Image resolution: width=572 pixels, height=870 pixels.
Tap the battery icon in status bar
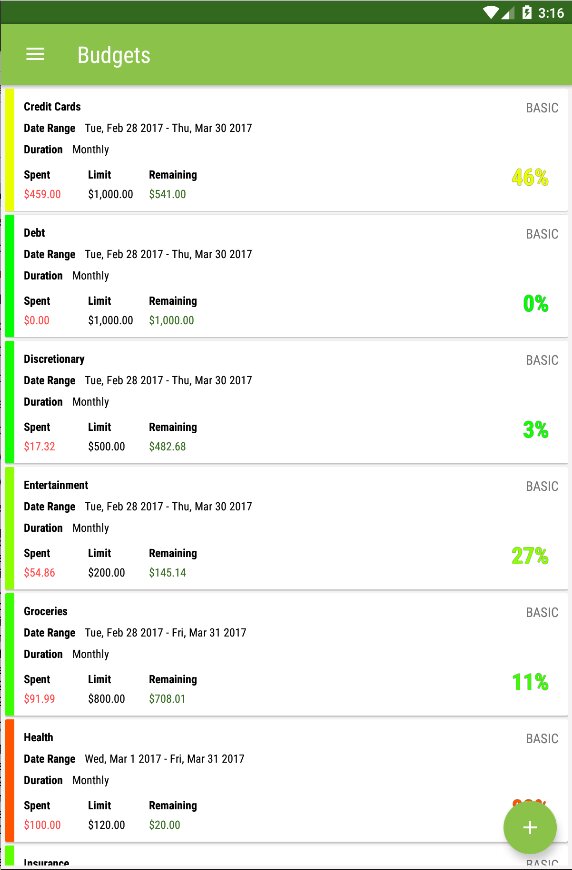point(527,12)
